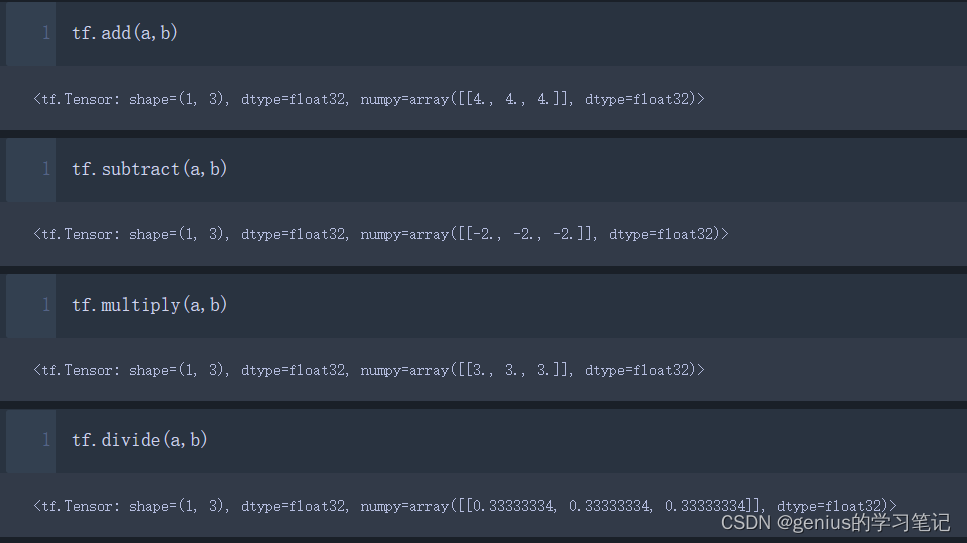Screen dimensions: 967x543
Task: Select the multiply output with 3., 3., 3.
Action: [369, 370]
